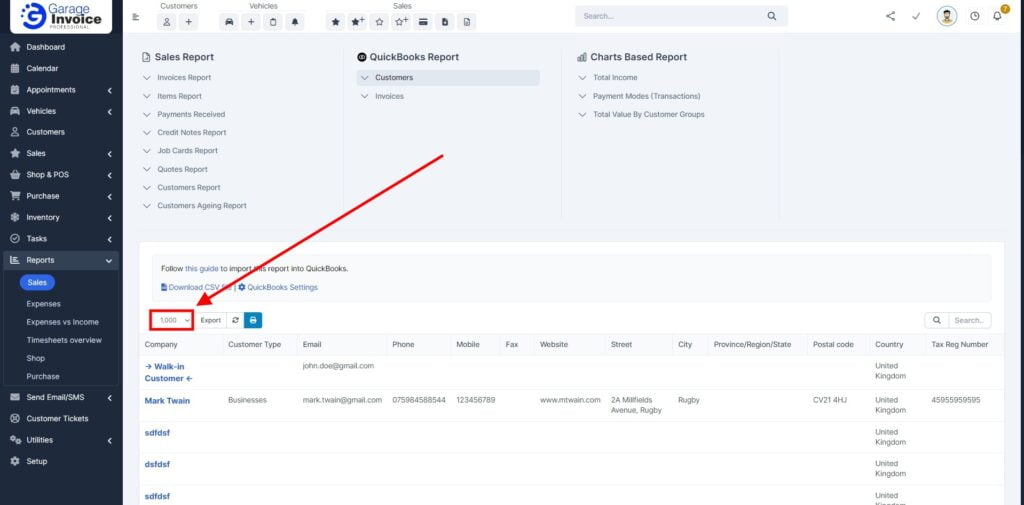The image size is (1024, 505).
Task: Click the blue print button
Action: pyautogui.click(x=253, y=320)
